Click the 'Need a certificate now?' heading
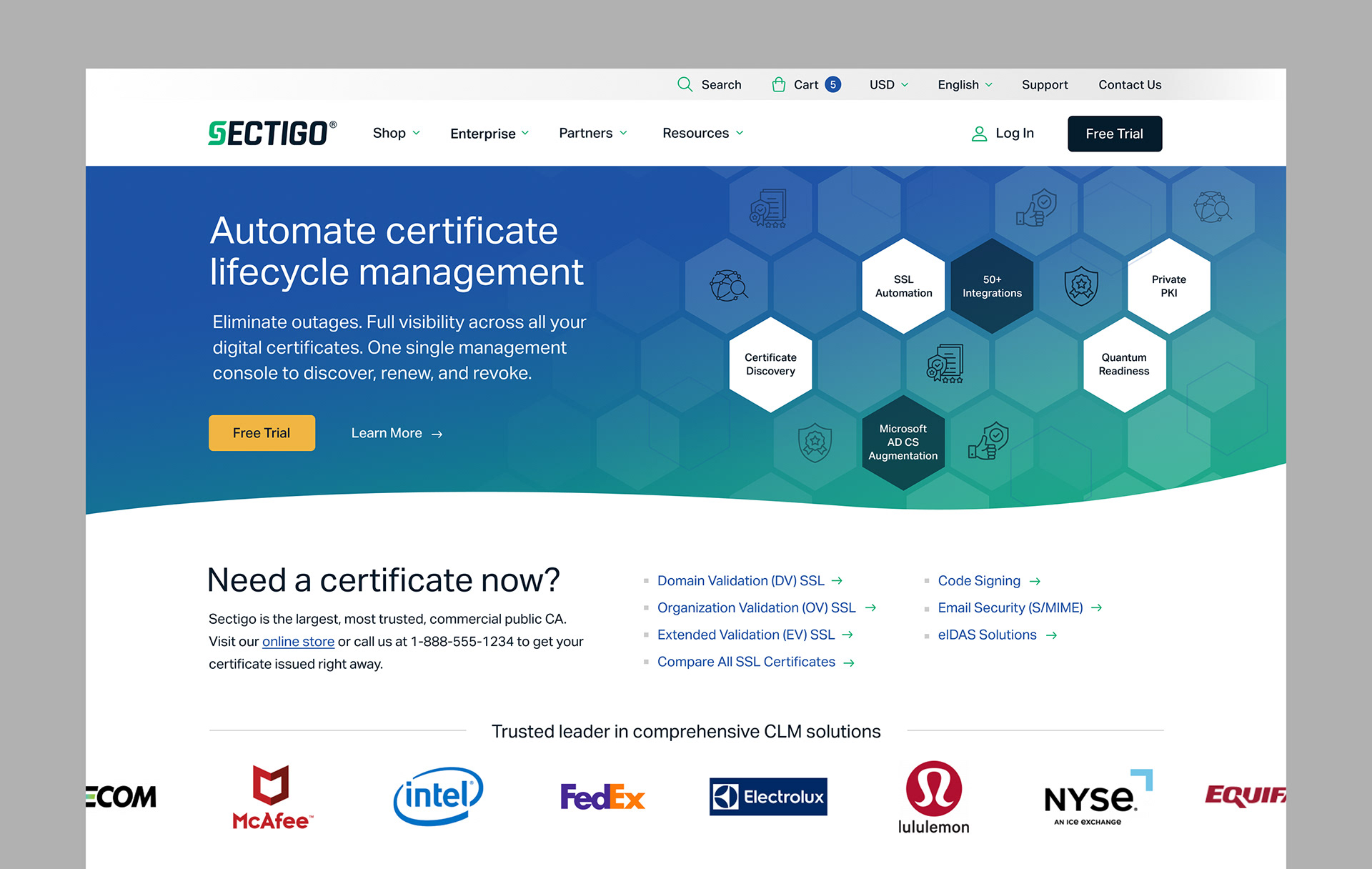Screen dimensions: 1372x869 point(384,580)
